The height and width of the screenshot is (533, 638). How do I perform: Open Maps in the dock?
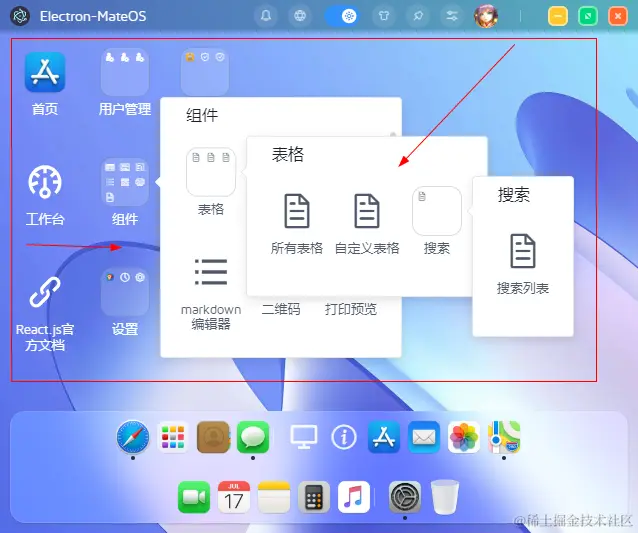(504, 437)
